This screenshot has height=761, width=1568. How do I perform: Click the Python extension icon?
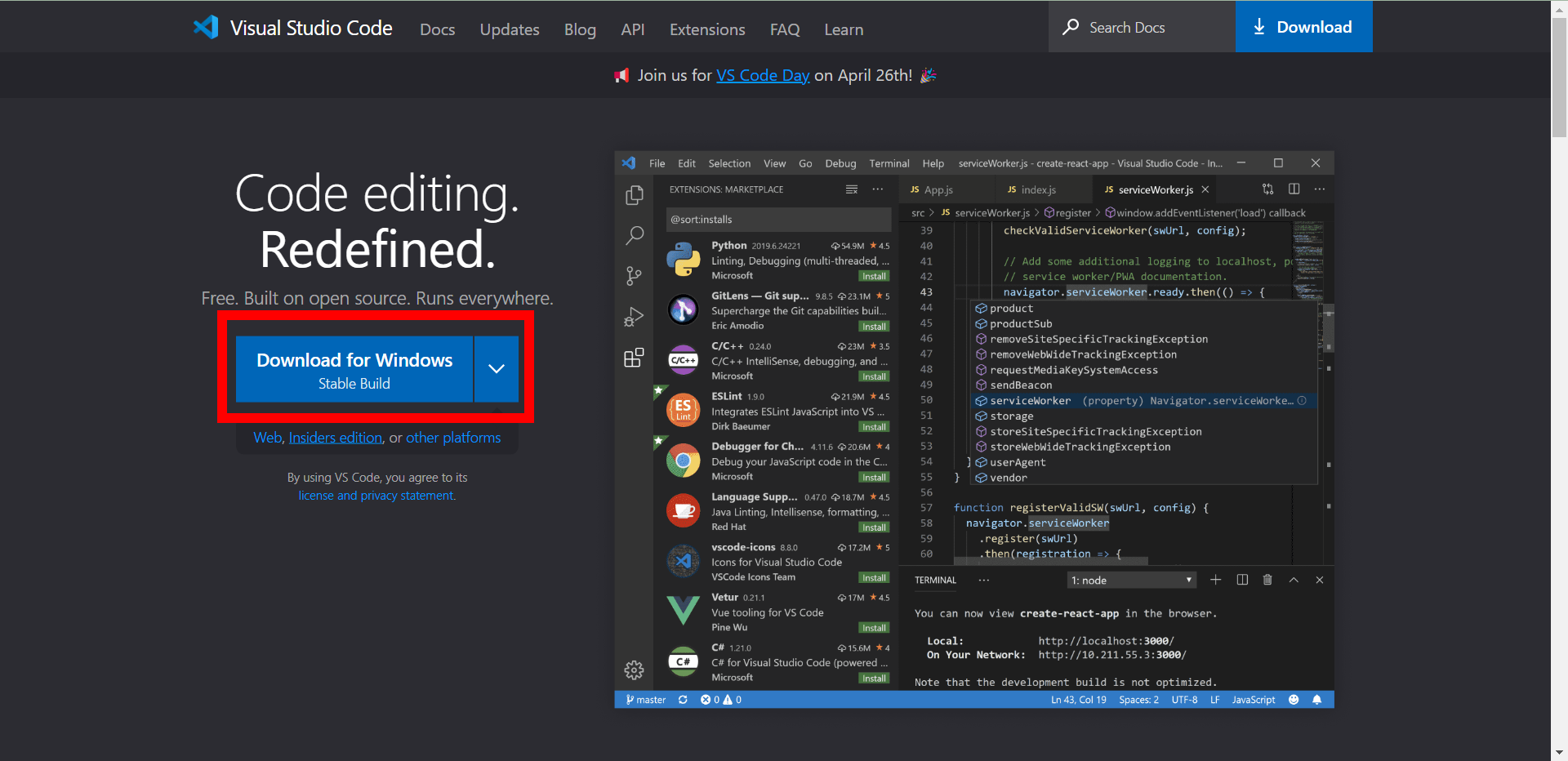pyautogui.click(x=683, y=260)
